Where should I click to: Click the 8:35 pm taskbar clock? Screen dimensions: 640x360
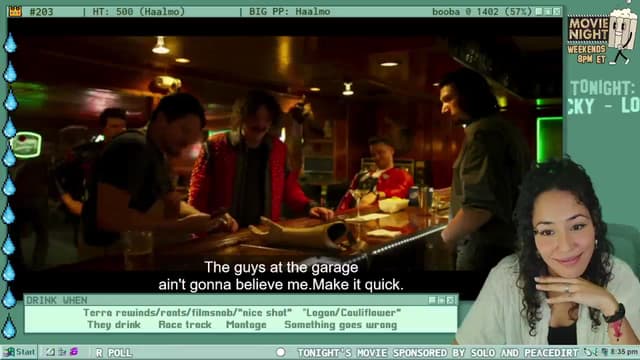tap(624, 352)
